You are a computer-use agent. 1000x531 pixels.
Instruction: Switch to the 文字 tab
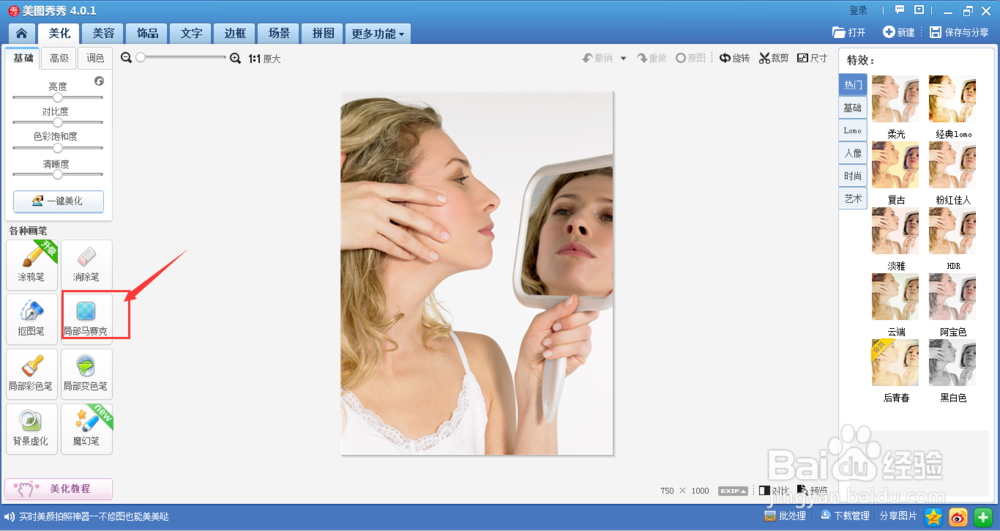[x=191, y=33]
